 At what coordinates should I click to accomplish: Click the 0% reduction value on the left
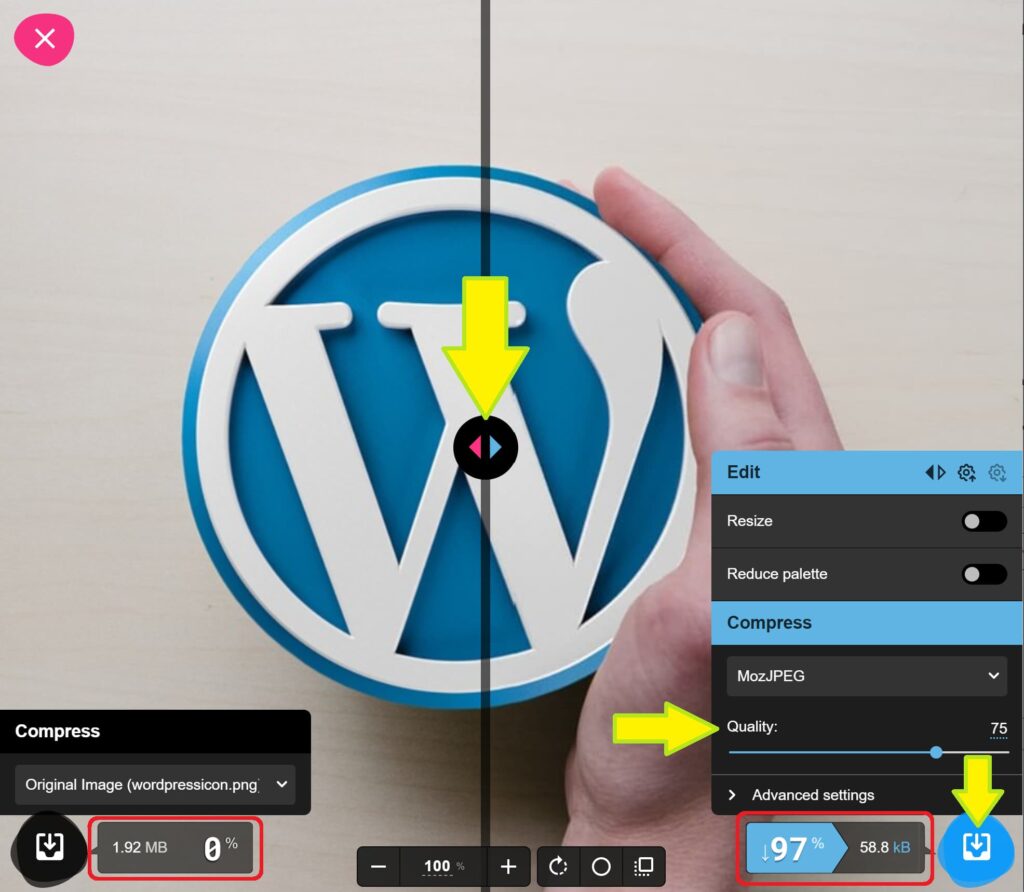(221, 848)
